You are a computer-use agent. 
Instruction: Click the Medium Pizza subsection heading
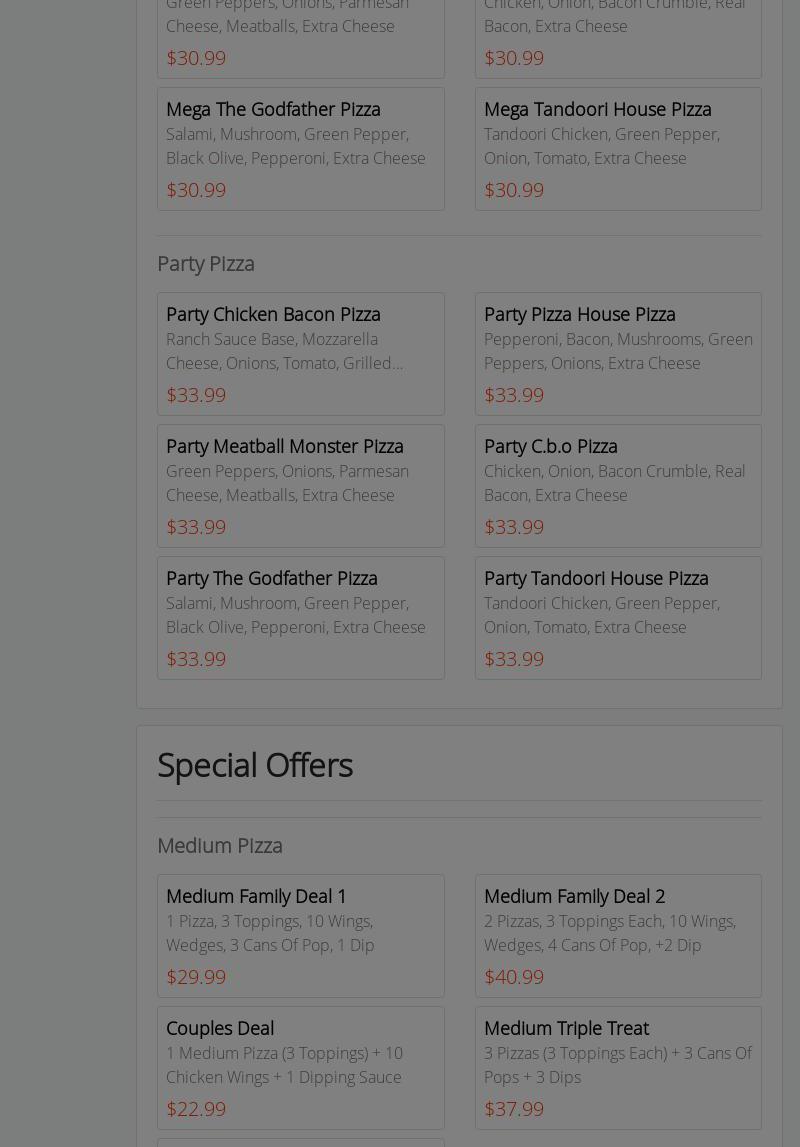220,845
